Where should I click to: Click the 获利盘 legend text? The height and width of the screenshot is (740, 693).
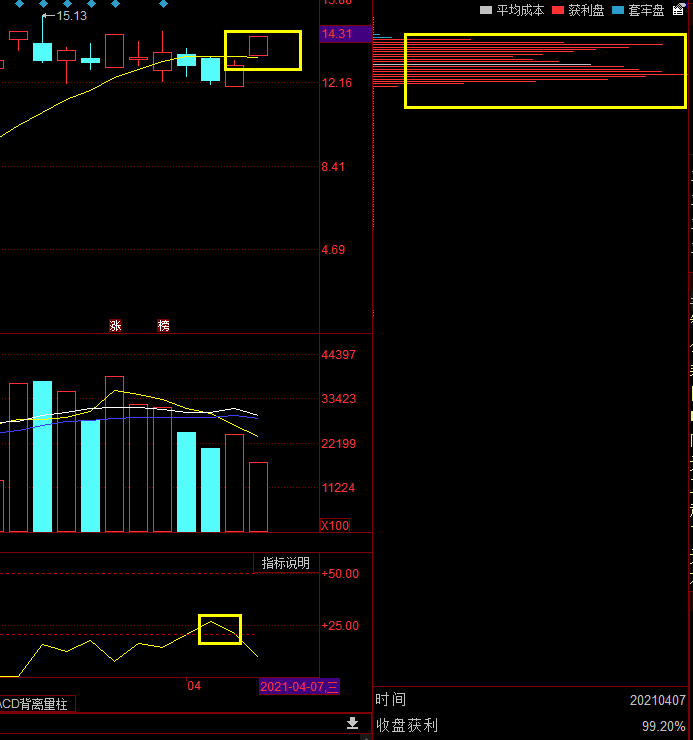coord(586,10)
